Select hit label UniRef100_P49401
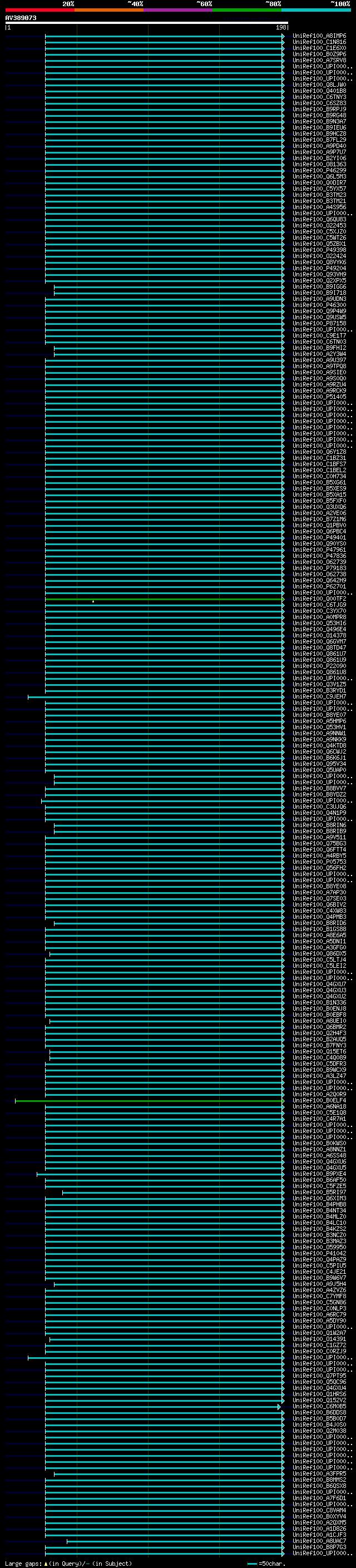Viewport: 356px width, 1568px height. click(319, 537)
